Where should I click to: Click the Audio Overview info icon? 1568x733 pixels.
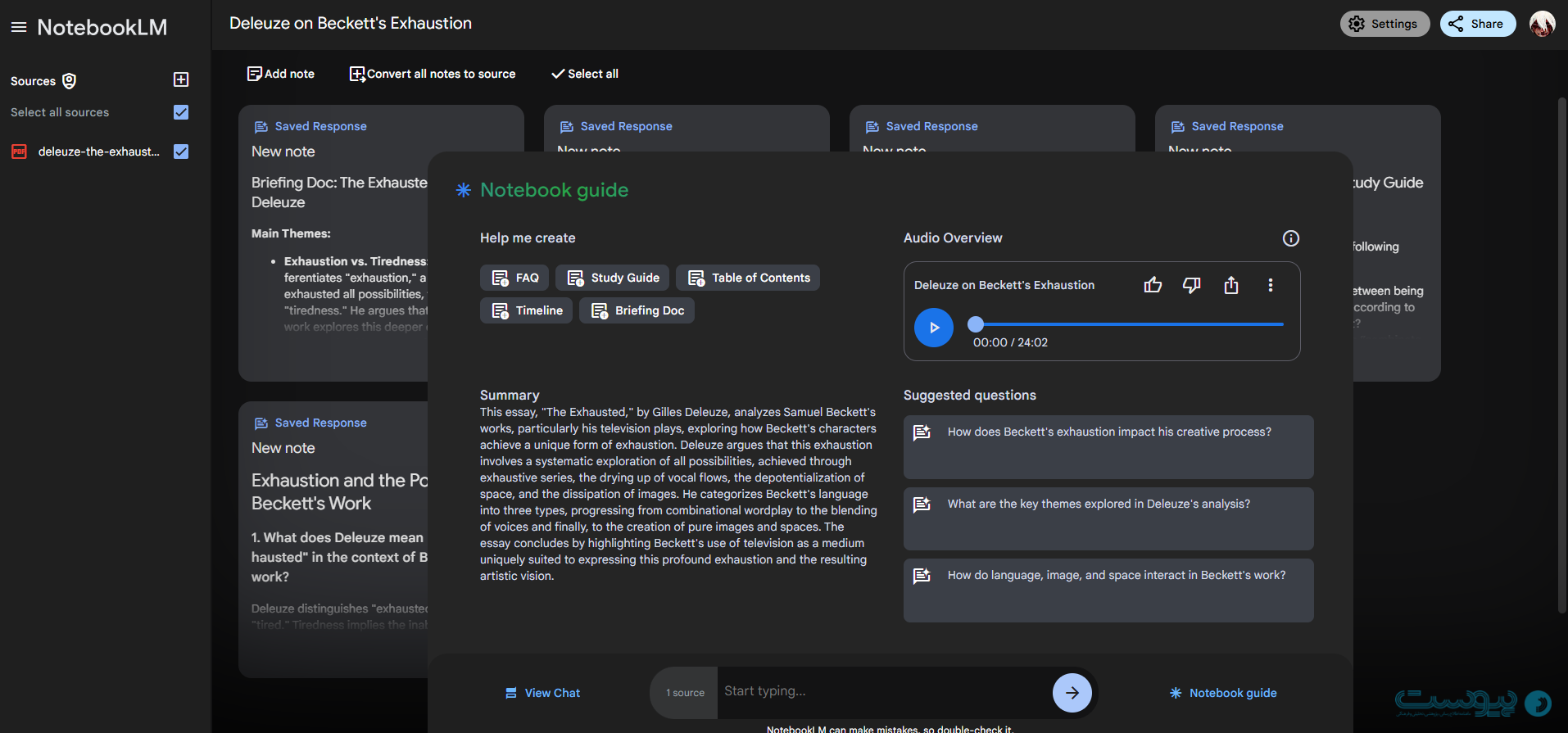[1291, 238]
